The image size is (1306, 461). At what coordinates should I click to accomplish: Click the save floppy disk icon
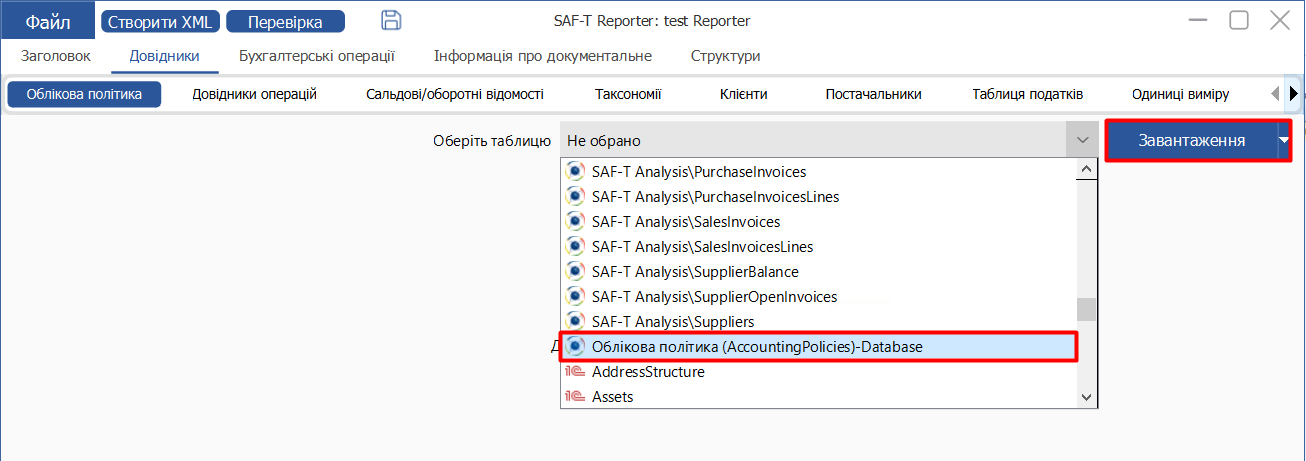[x=392, y=20]
